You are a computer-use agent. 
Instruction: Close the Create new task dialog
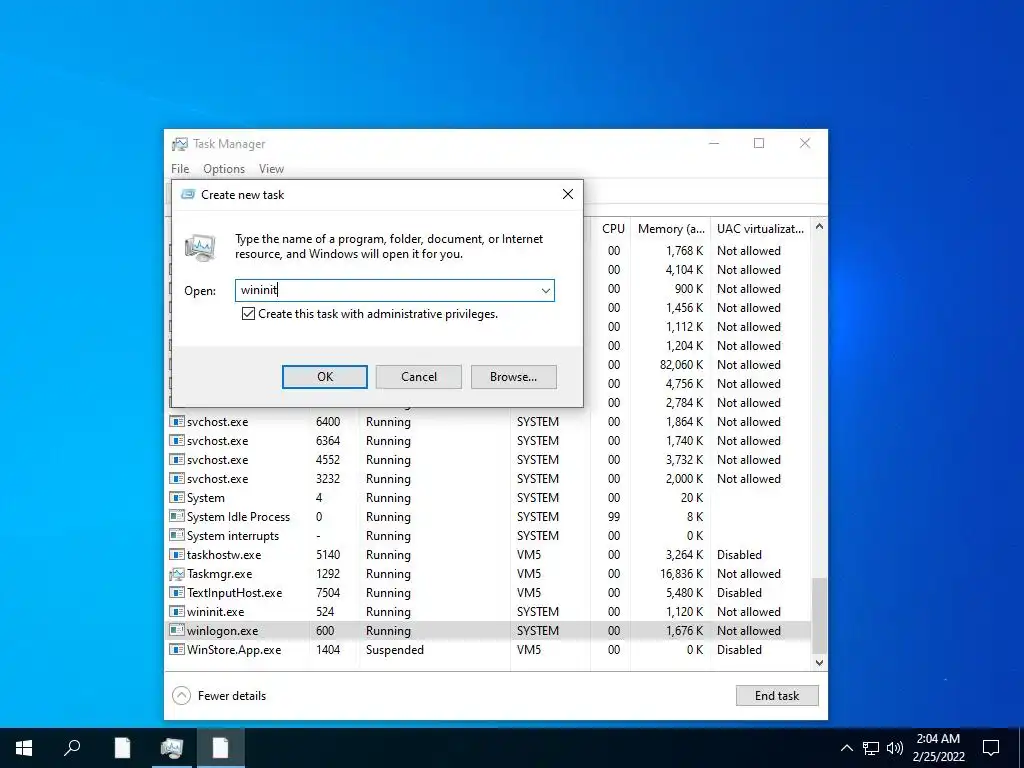click(x=568, y=195)
